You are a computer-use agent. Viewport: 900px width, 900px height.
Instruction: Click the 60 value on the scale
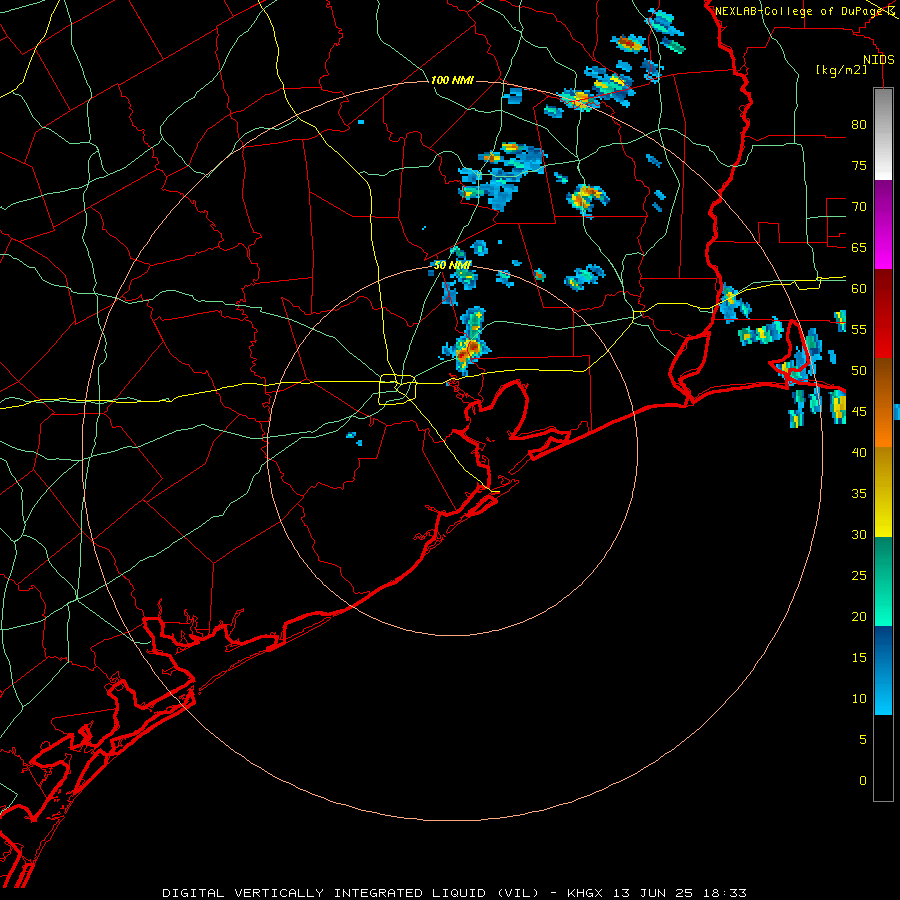859,289
